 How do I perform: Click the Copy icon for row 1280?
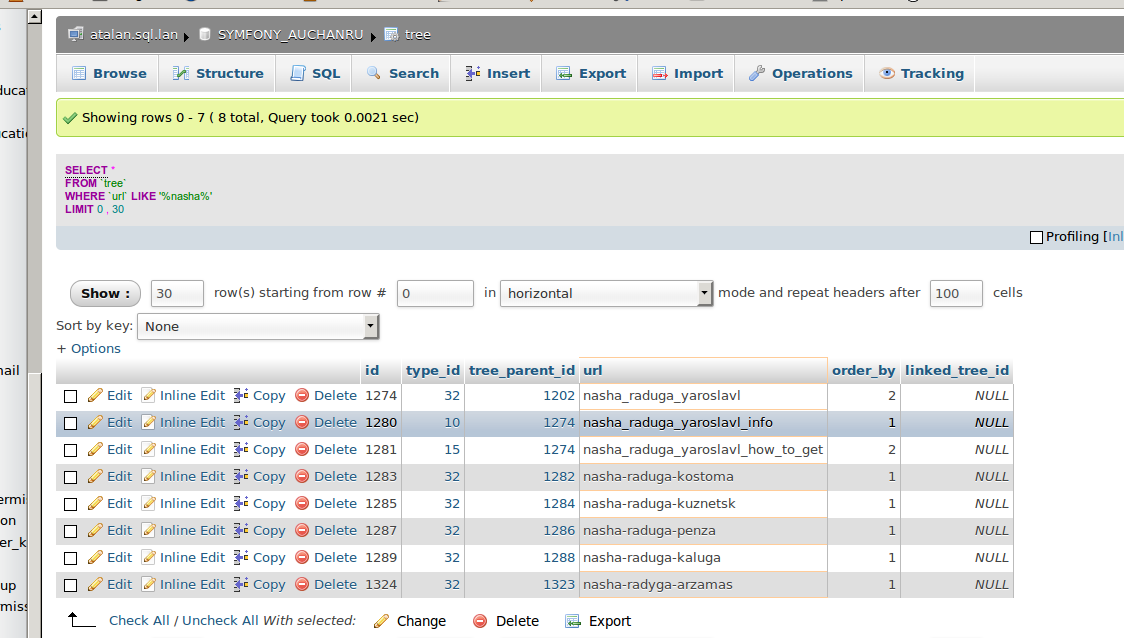click(x=242, y=422)
